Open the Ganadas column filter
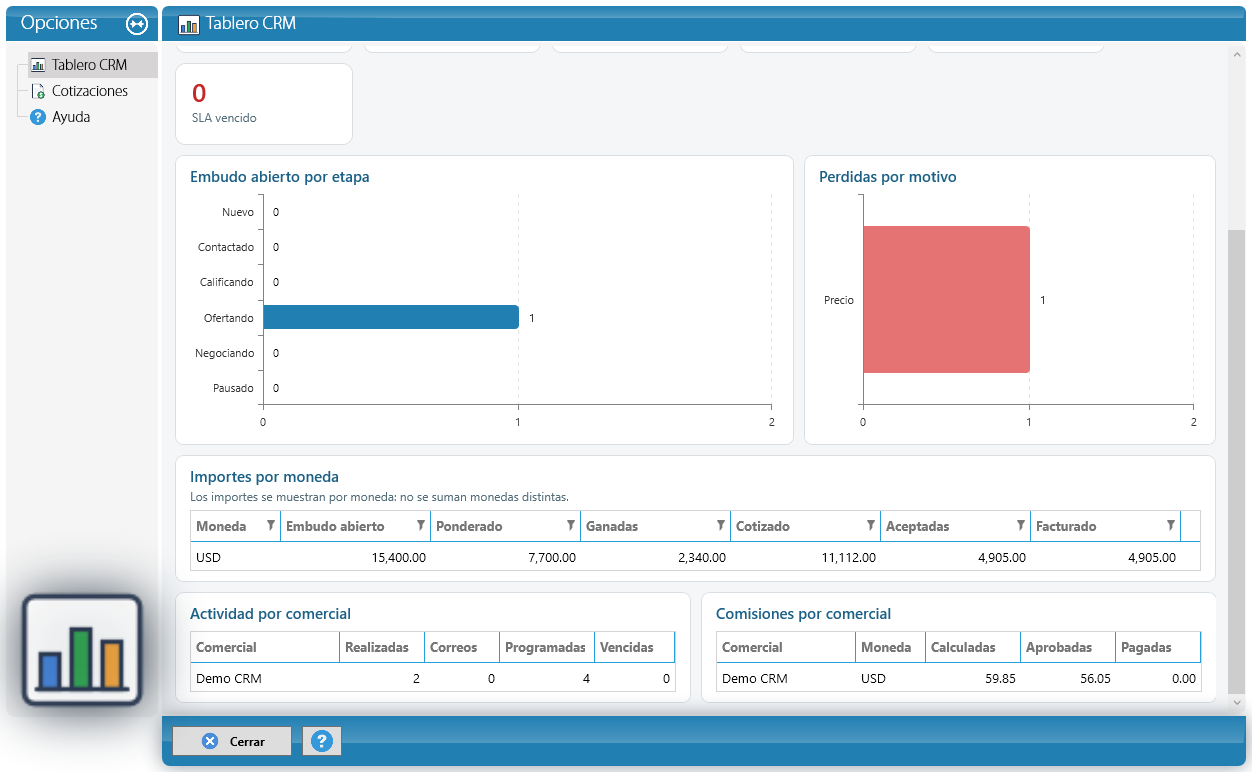The image size is (1252, 772). point(721,526)
